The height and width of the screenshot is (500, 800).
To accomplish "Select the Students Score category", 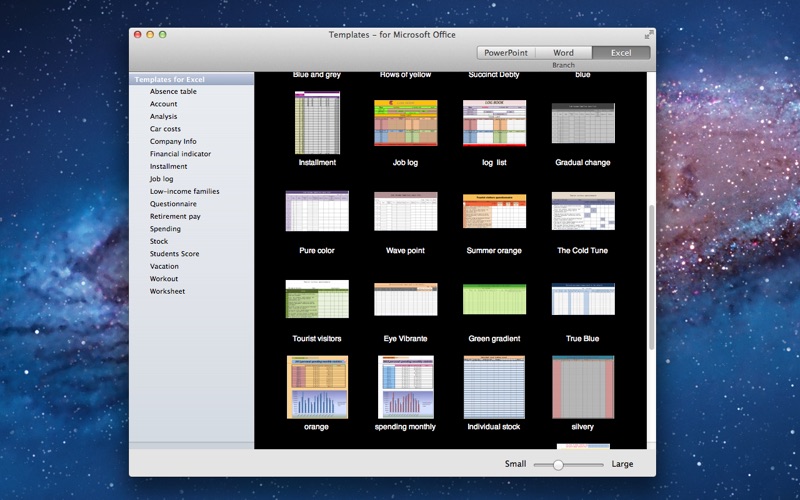I will pos(174,254).
